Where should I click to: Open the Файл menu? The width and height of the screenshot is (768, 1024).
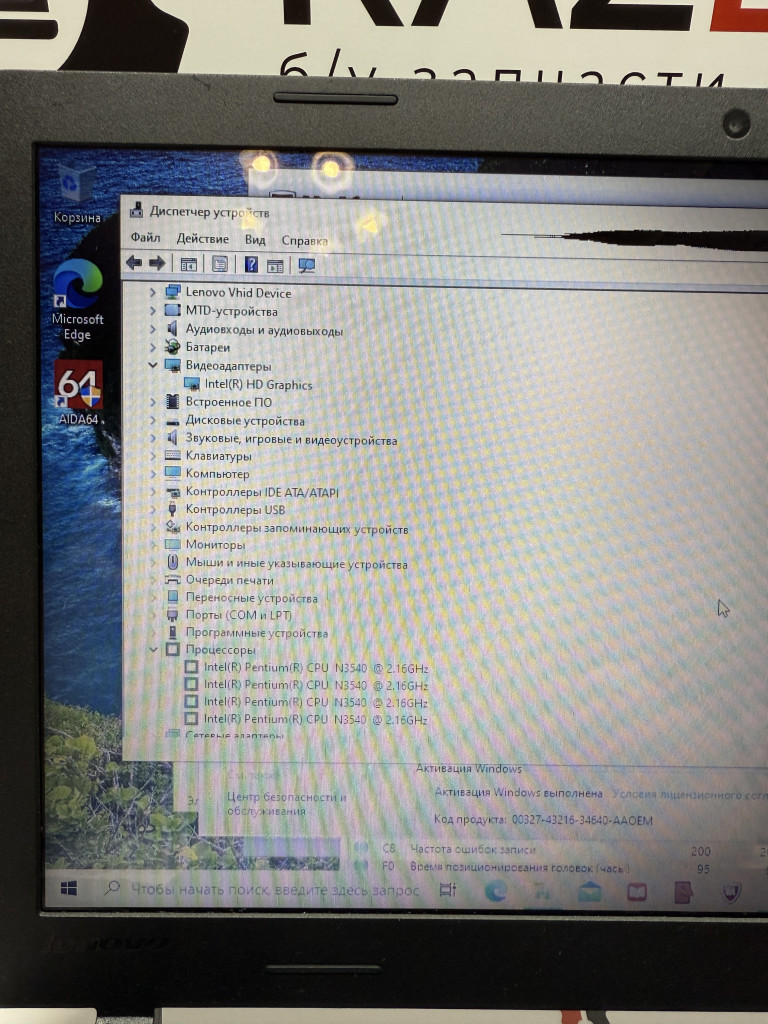[146, 237]
